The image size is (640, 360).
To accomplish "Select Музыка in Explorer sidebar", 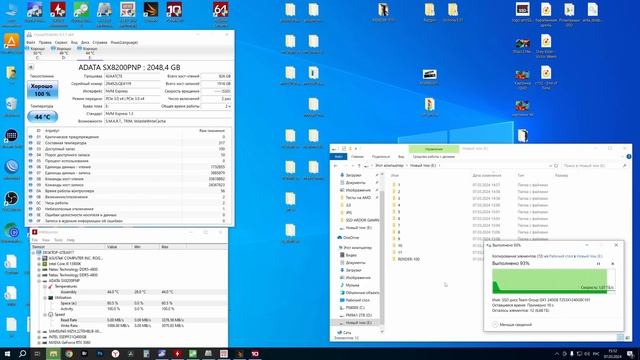I will pyautogui.click(x=352, y=285).
